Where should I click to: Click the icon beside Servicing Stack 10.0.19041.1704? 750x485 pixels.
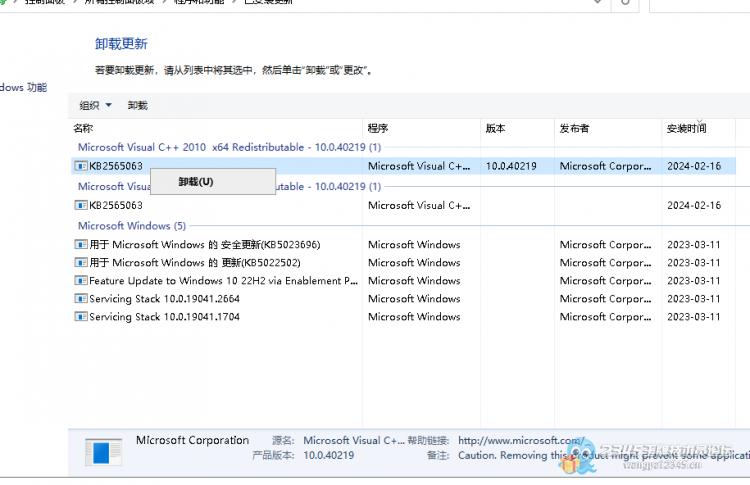(x=81, y=317)
